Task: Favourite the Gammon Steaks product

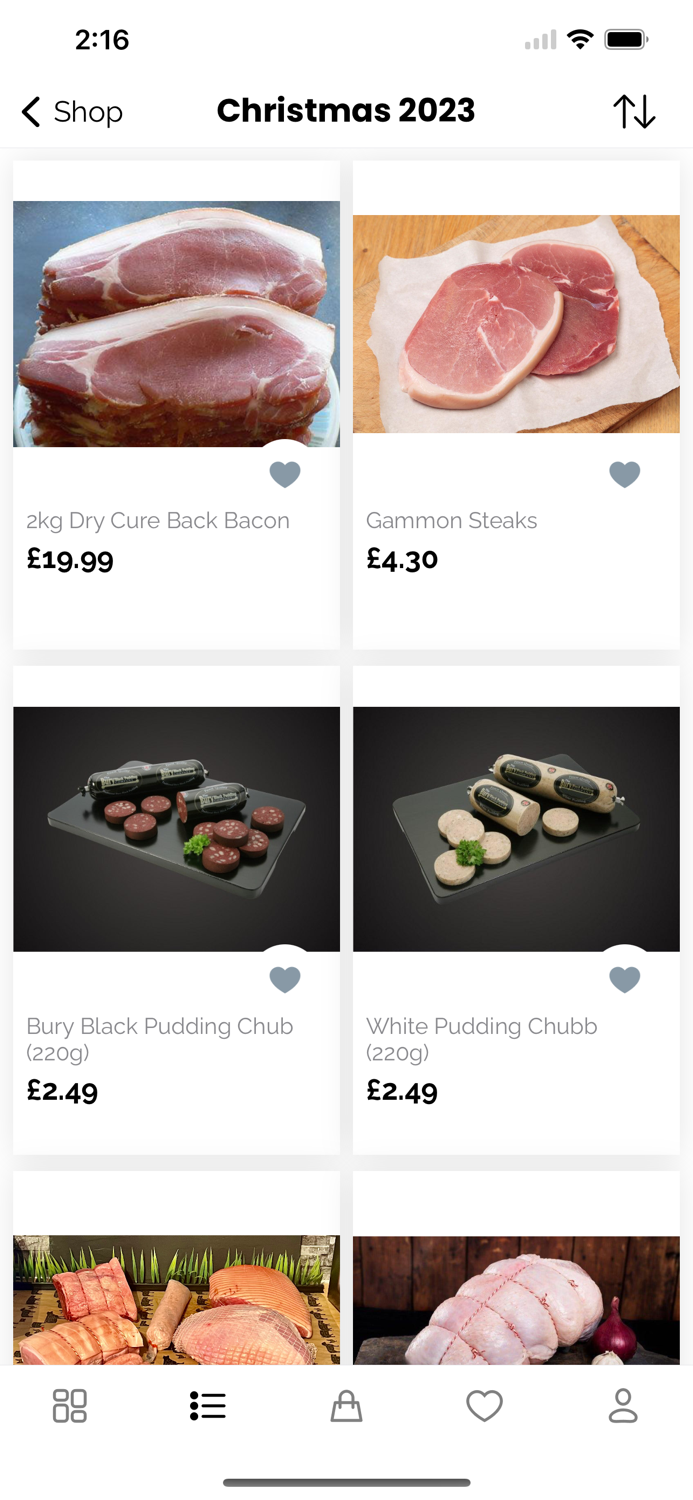Action: 624,474
